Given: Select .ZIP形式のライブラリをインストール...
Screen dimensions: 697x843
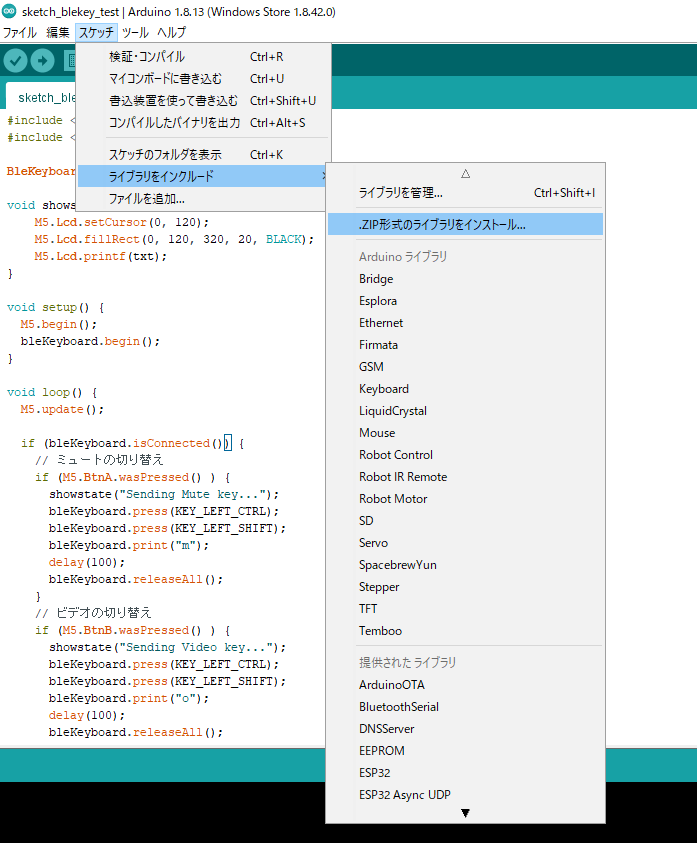Looking at the screenshot, I should click(465, 224).
